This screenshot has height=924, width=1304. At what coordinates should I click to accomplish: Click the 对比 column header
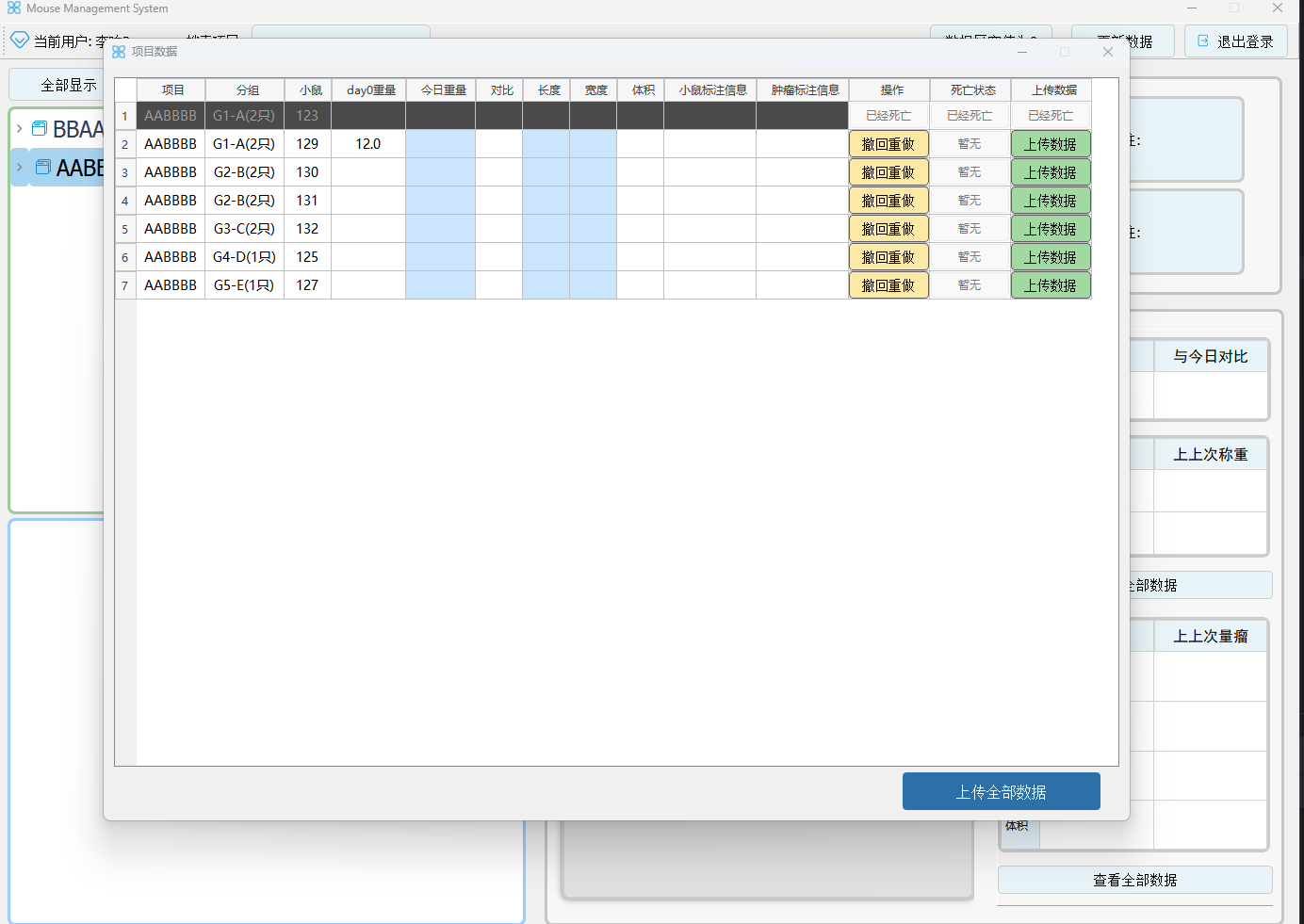pos(500,90)
